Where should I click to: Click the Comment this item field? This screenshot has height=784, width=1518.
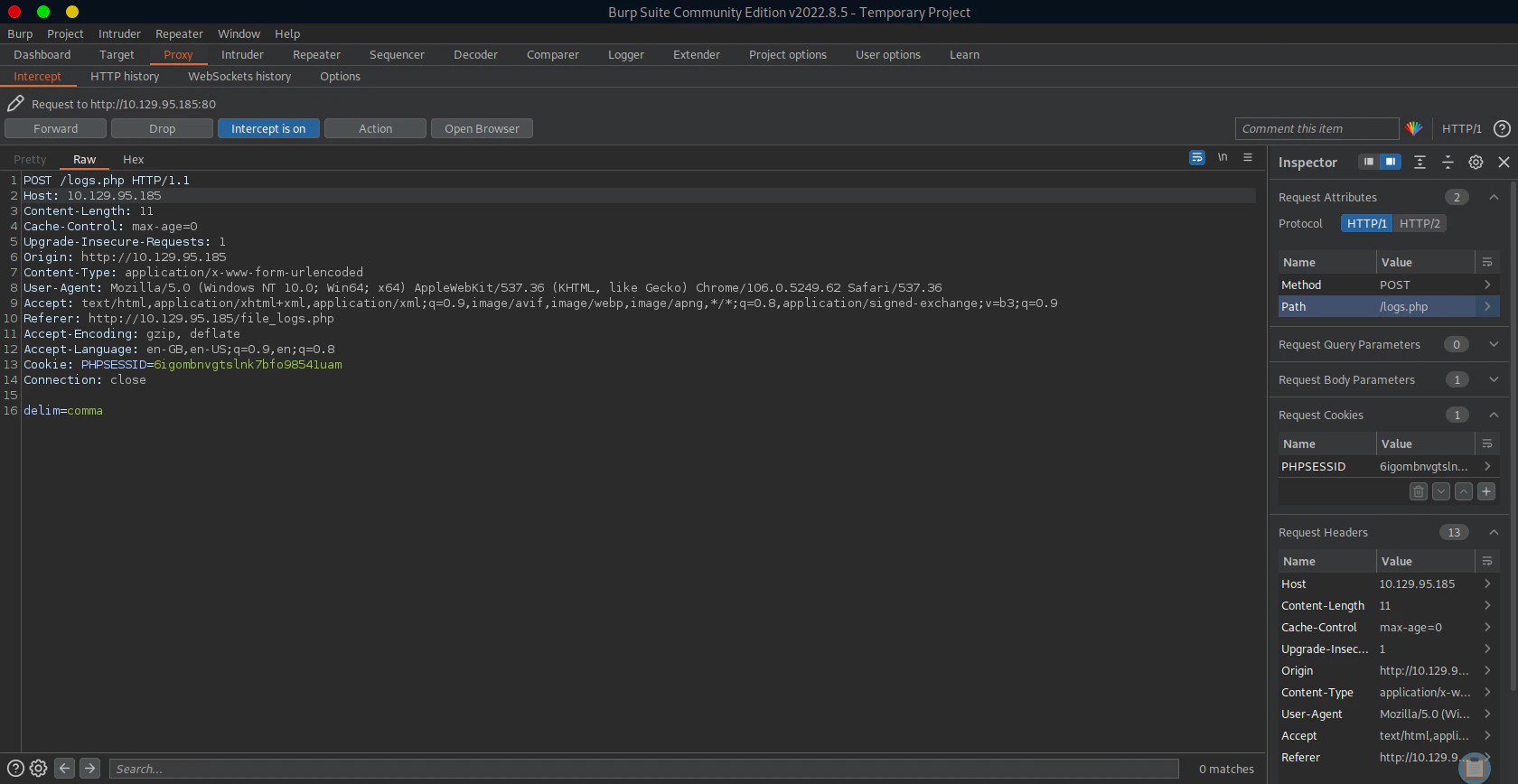(x=1317, y=128)
